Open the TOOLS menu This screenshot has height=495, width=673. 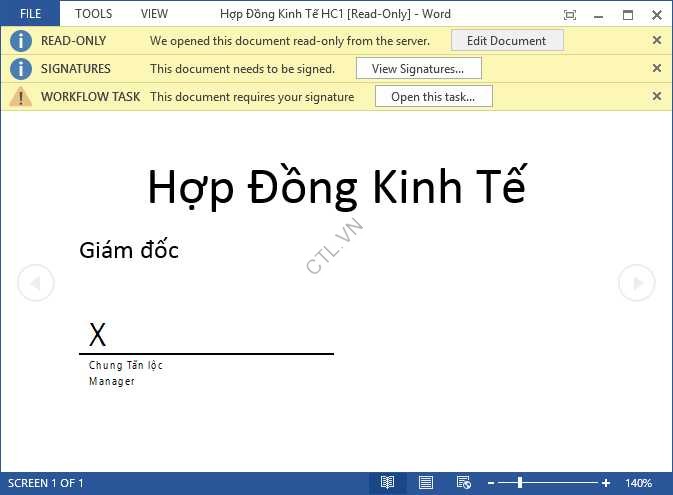click(93, 14)
